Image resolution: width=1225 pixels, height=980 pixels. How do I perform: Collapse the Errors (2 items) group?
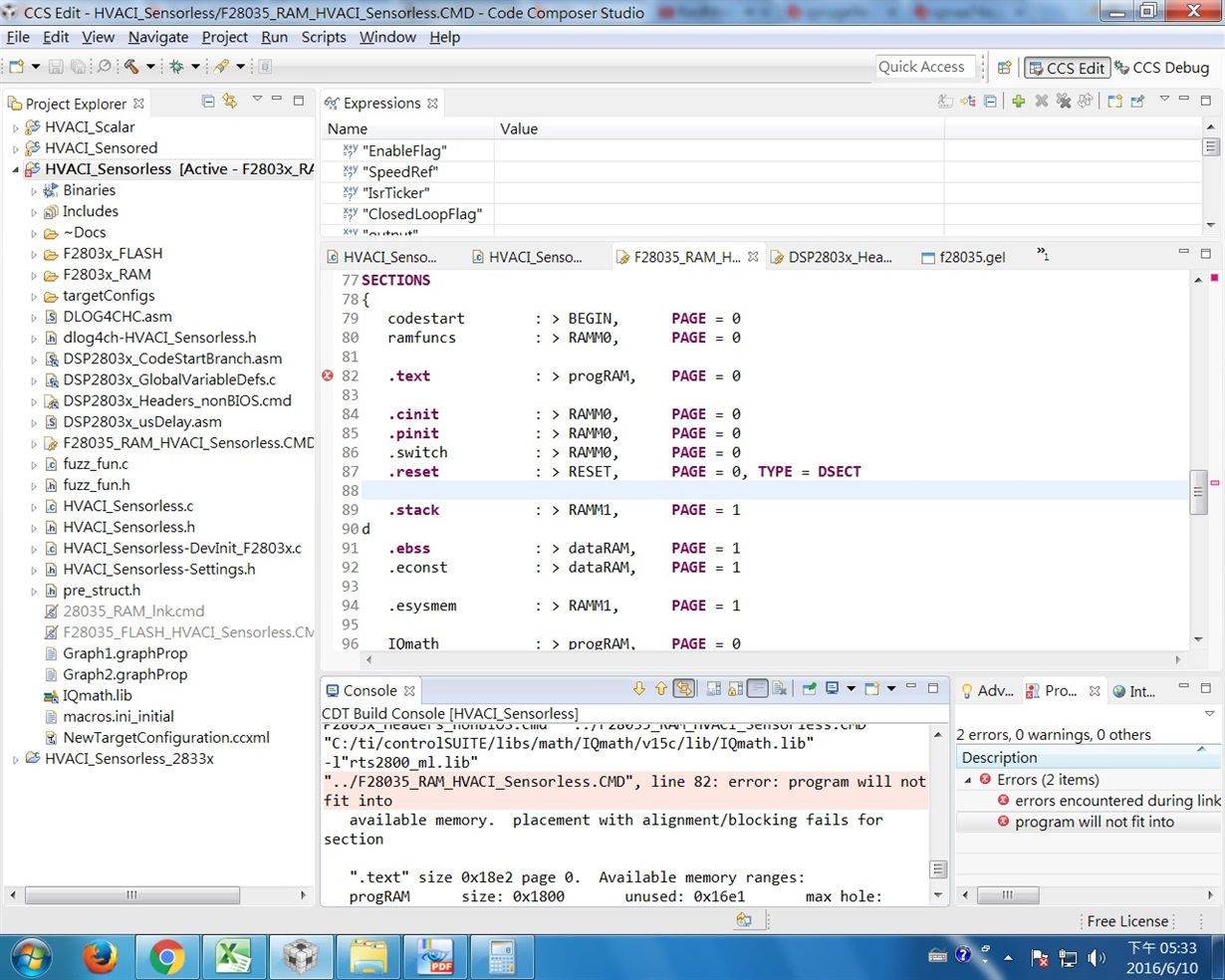pos(967,780)
